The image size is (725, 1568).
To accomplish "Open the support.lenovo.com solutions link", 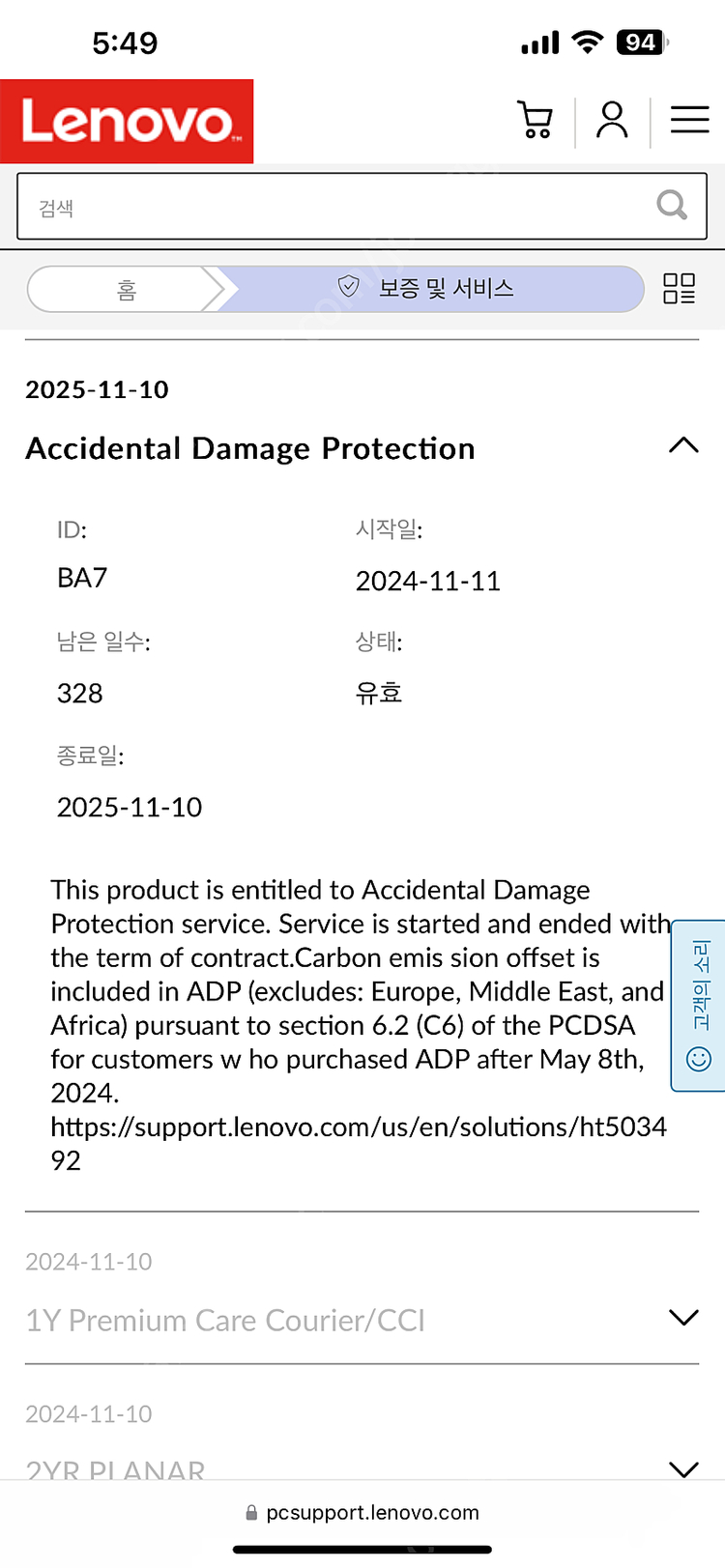I will pyautogui.click(x=359, y=1127).
